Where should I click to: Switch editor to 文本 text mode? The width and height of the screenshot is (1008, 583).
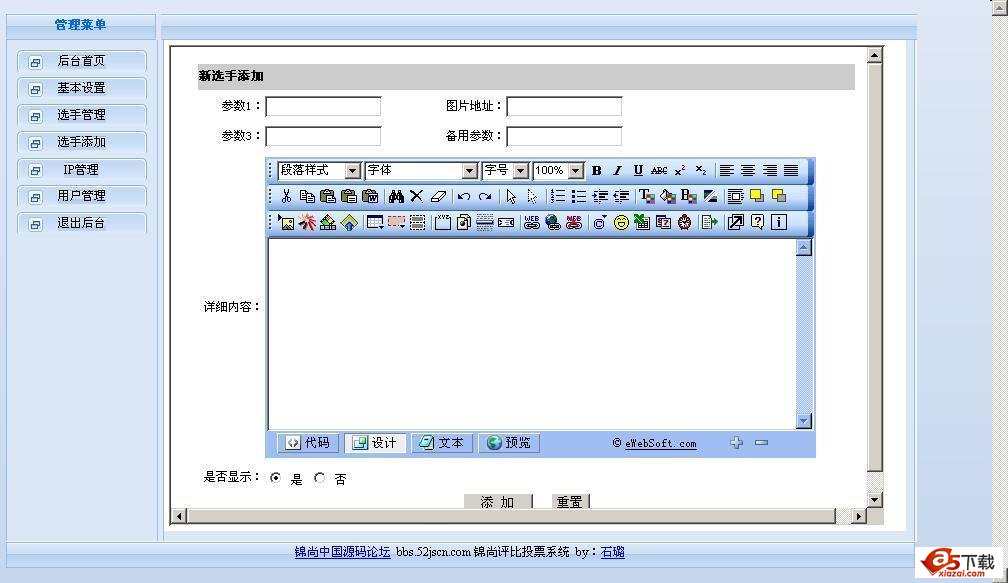point(442,443)
